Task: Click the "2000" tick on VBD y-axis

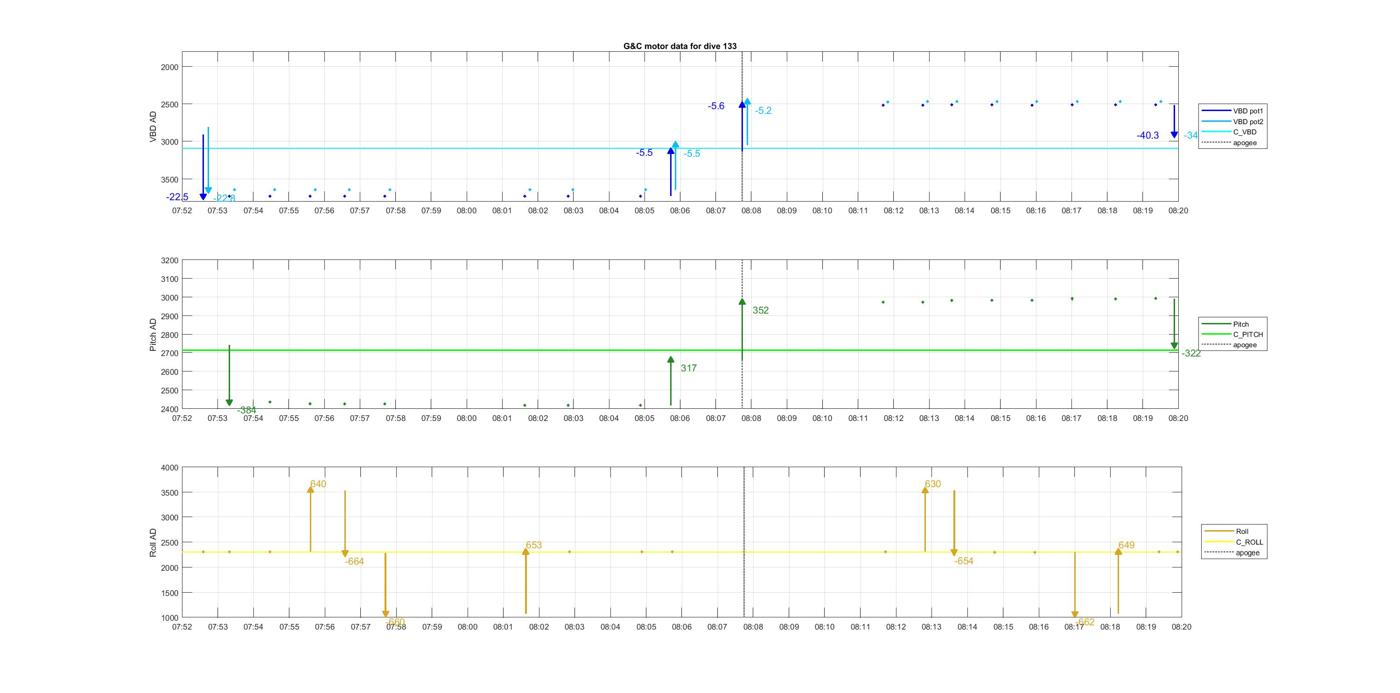Action: click(x=169, y=67)
